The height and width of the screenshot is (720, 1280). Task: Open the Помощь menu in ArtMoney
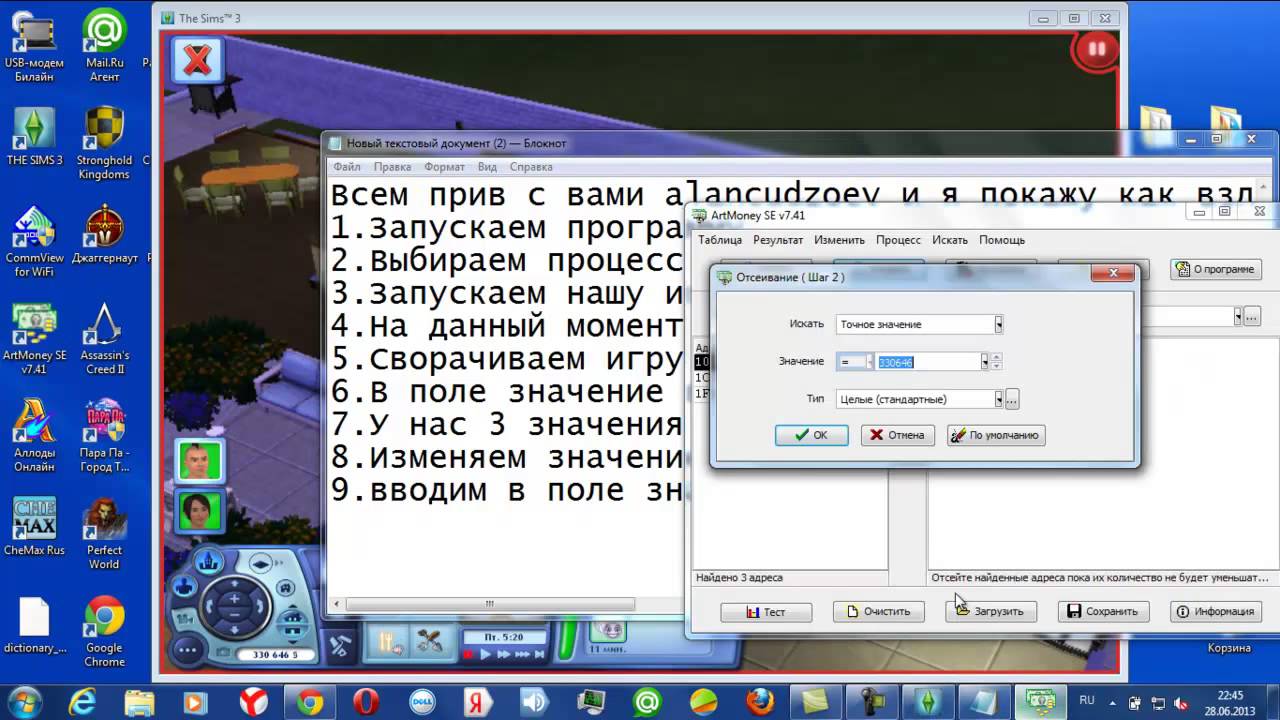click(1002, 240)
